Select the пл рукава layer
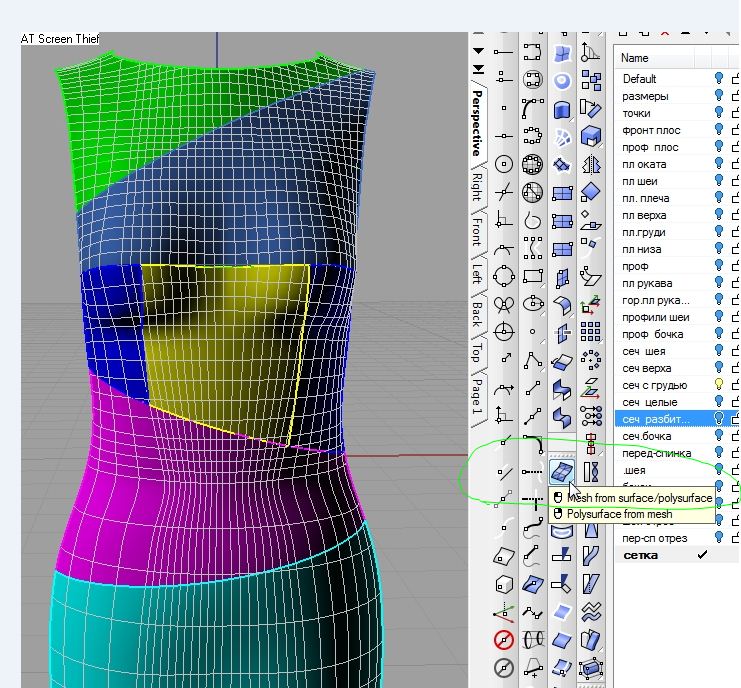Viewport: 741px width, 688px height. click(x=647, y=283)
